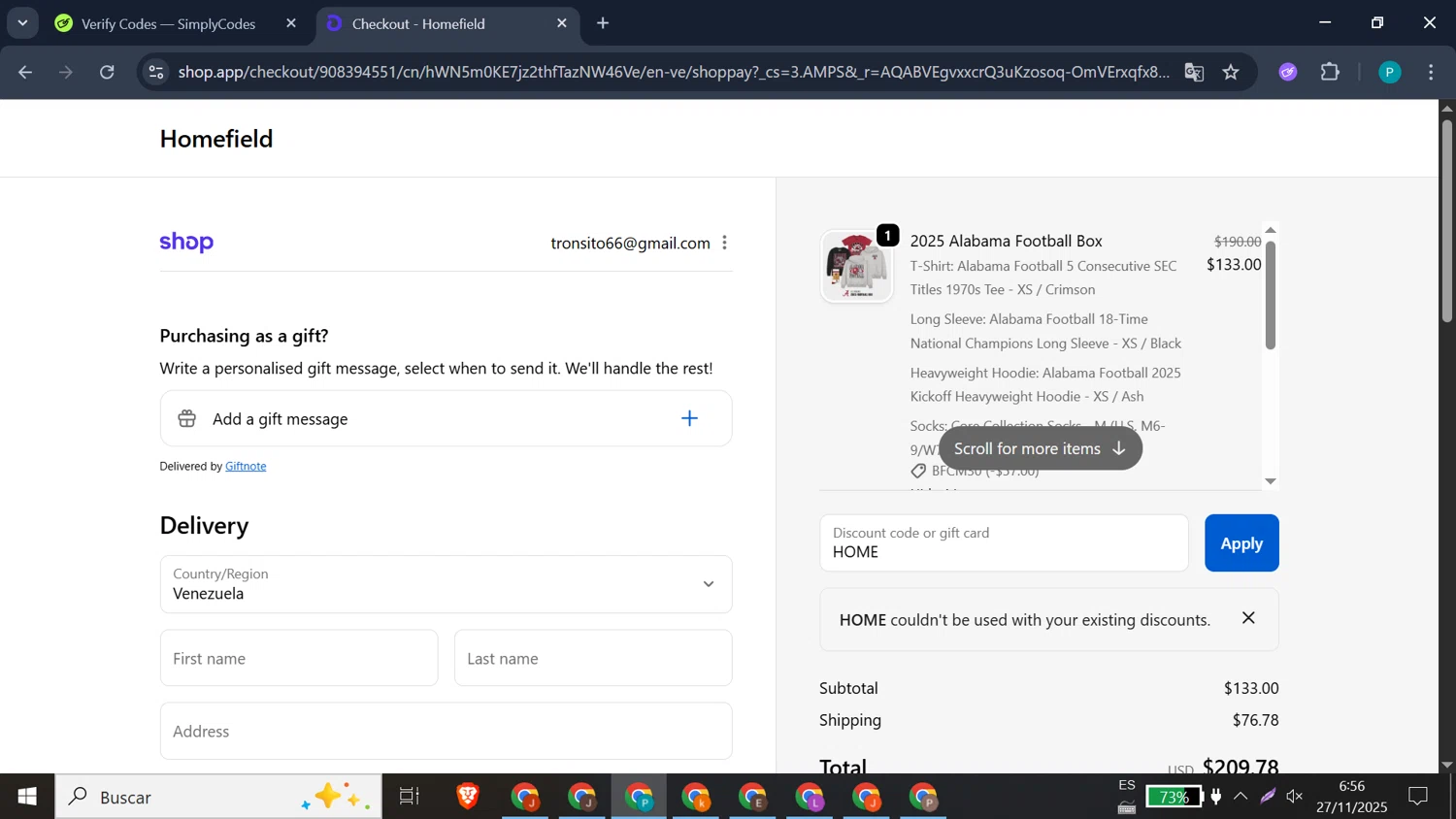Open the battery 73% indicator
1456x819 pixels.
point(1174,797)
